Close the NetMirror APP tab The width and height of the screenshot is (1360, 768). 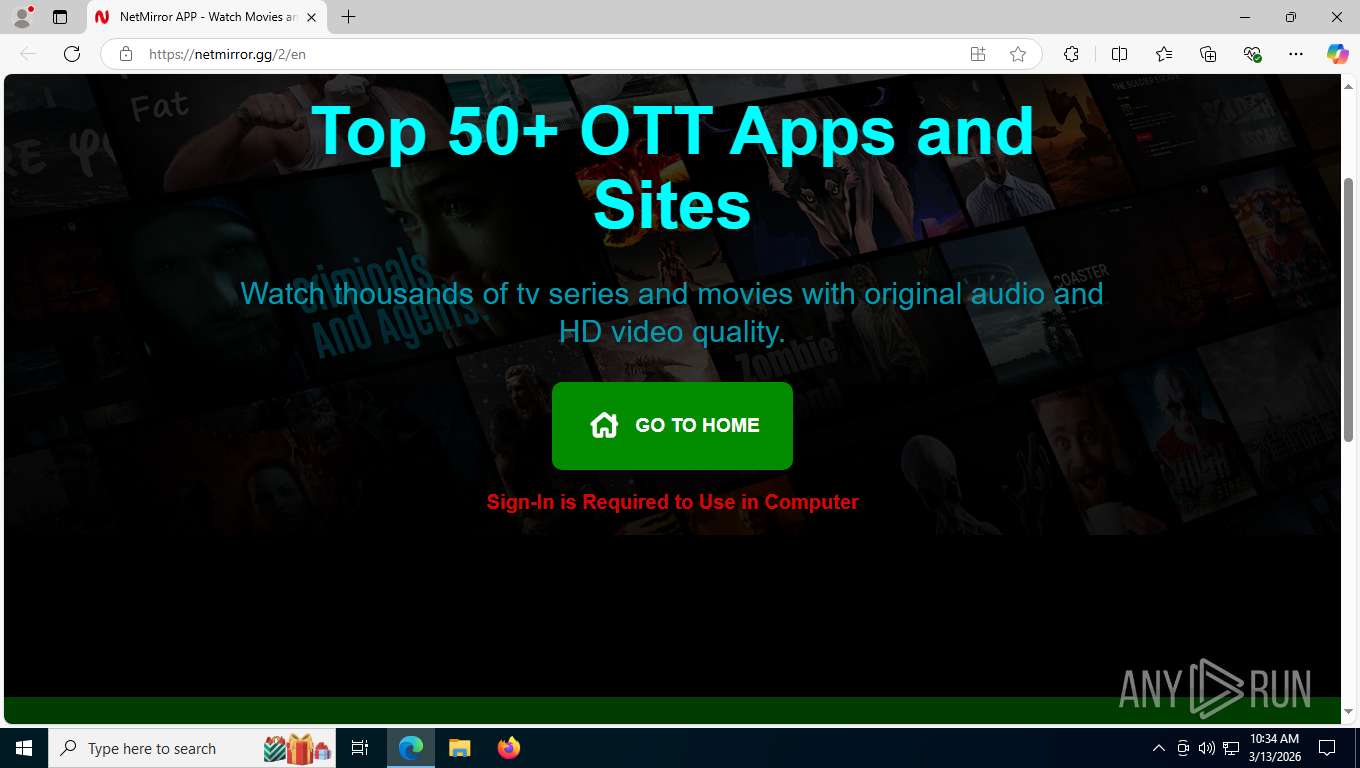(x=312, y=17)
